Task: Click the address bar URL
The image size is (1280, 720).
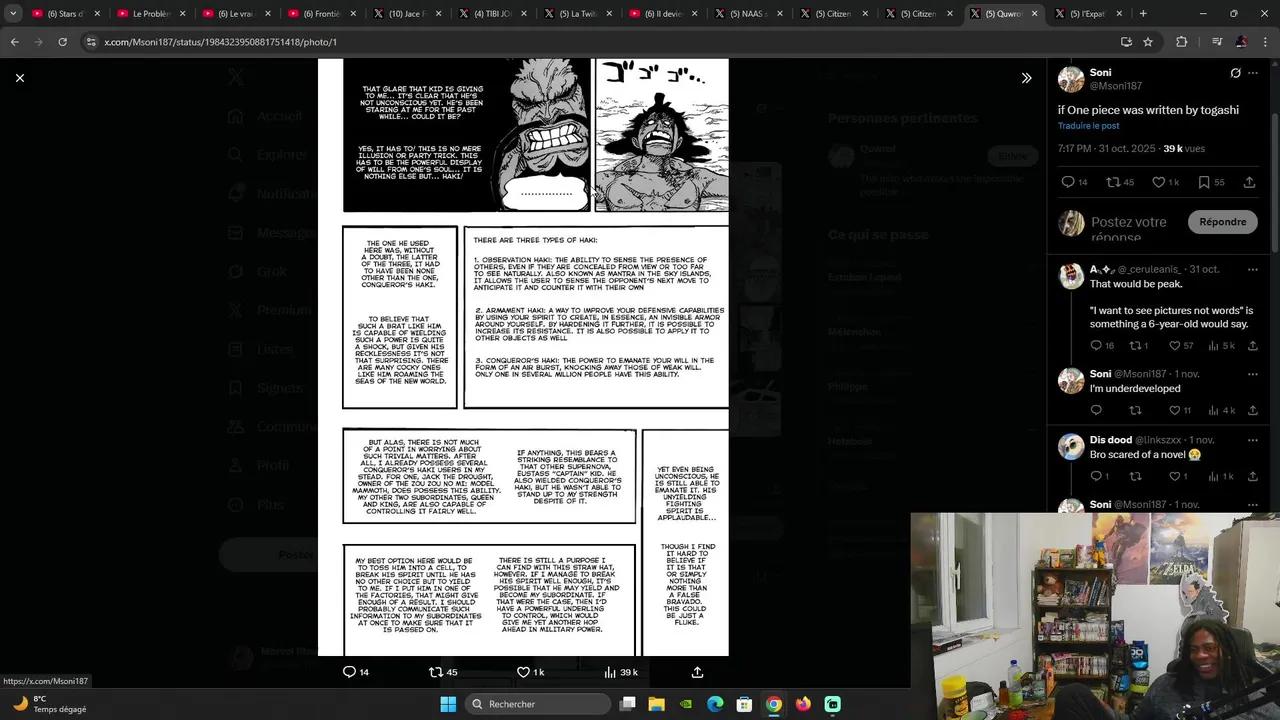Action: click(220, 42)
